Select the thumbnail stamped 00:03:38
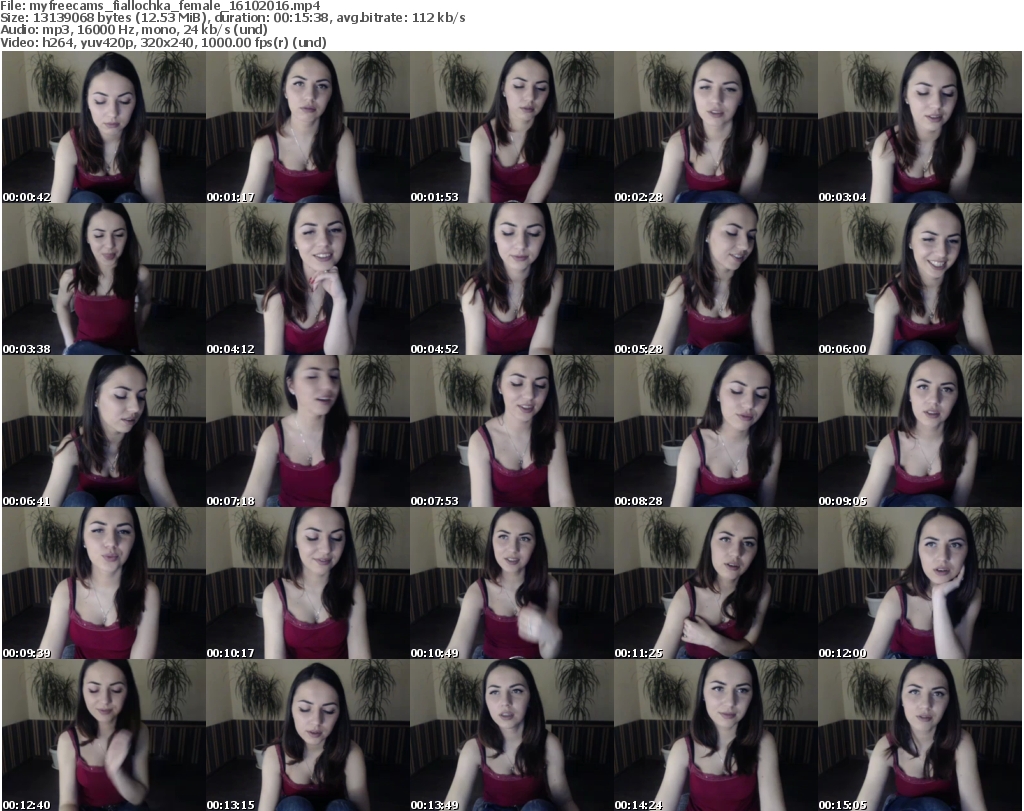The width and height of the screenshot is (1024, 811). coord(103,280)
